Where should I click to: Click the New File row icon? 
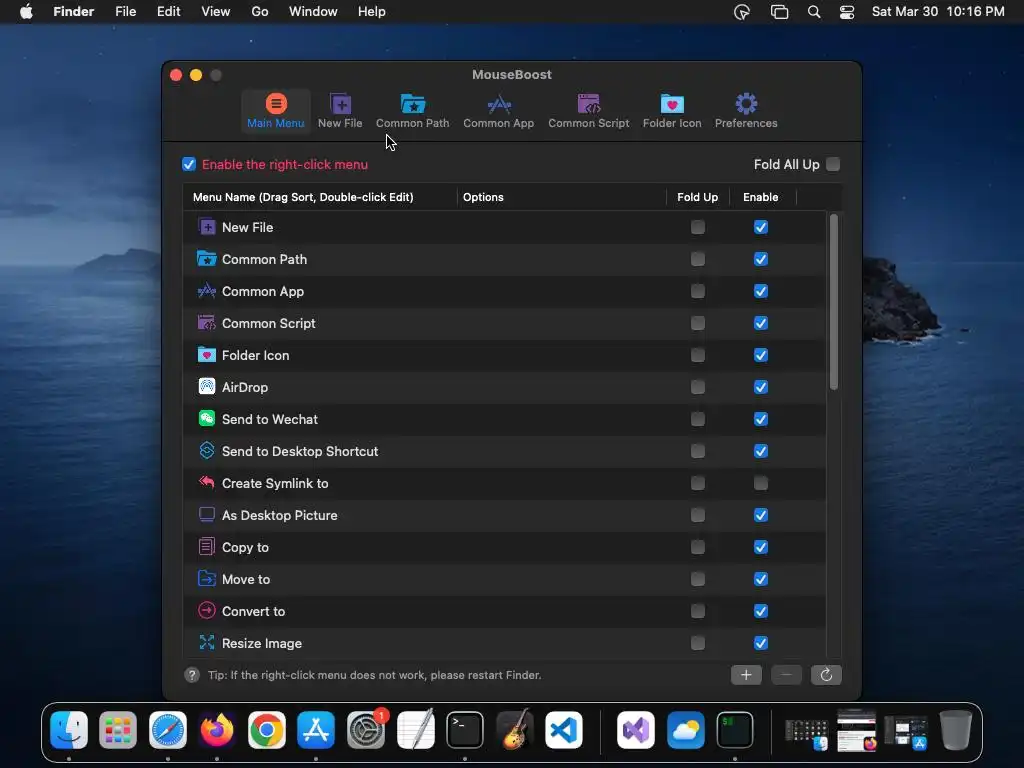pyautogui.click(x=206, y=227)
